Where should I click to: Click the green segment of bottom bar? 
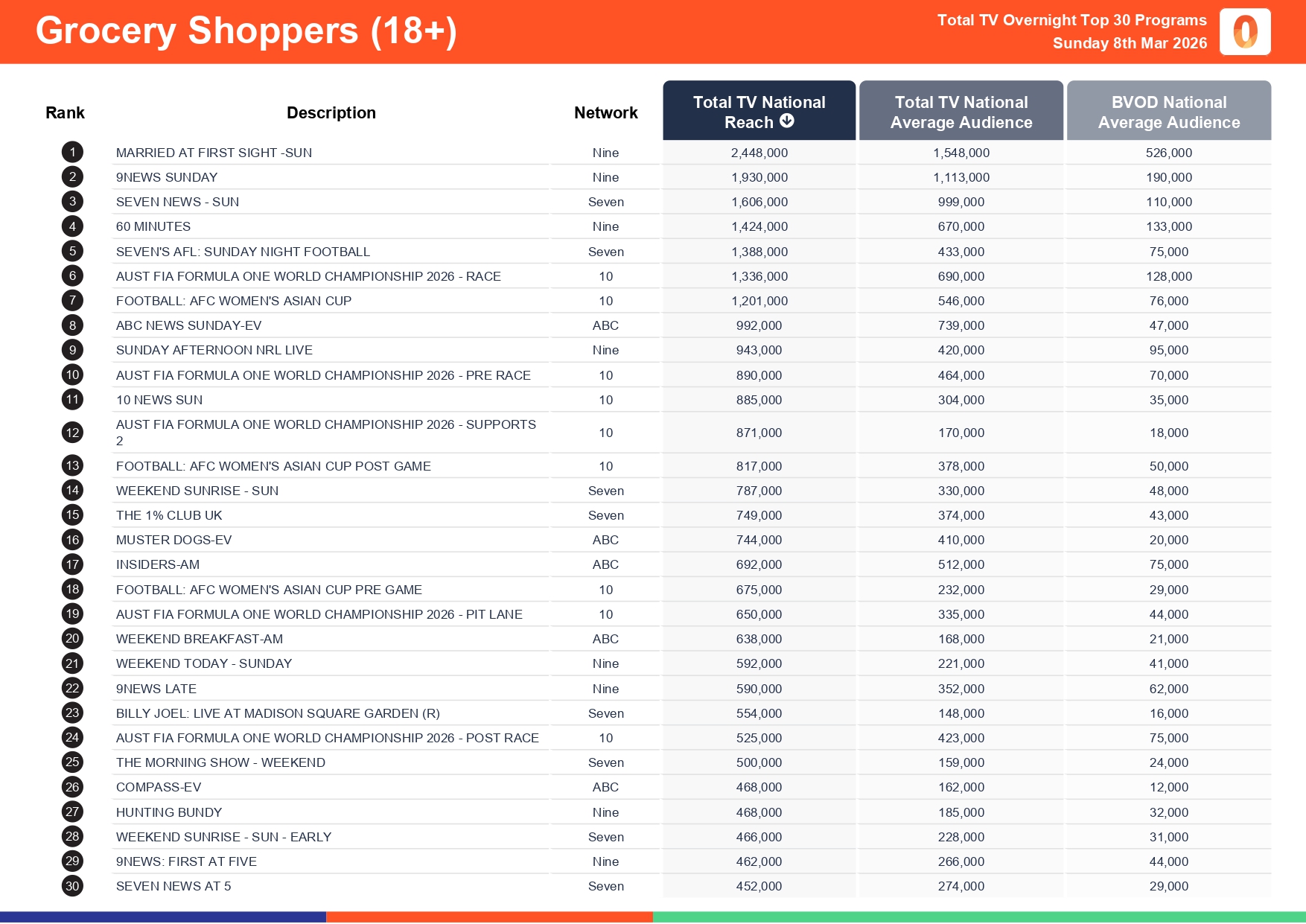pos(979,917)
